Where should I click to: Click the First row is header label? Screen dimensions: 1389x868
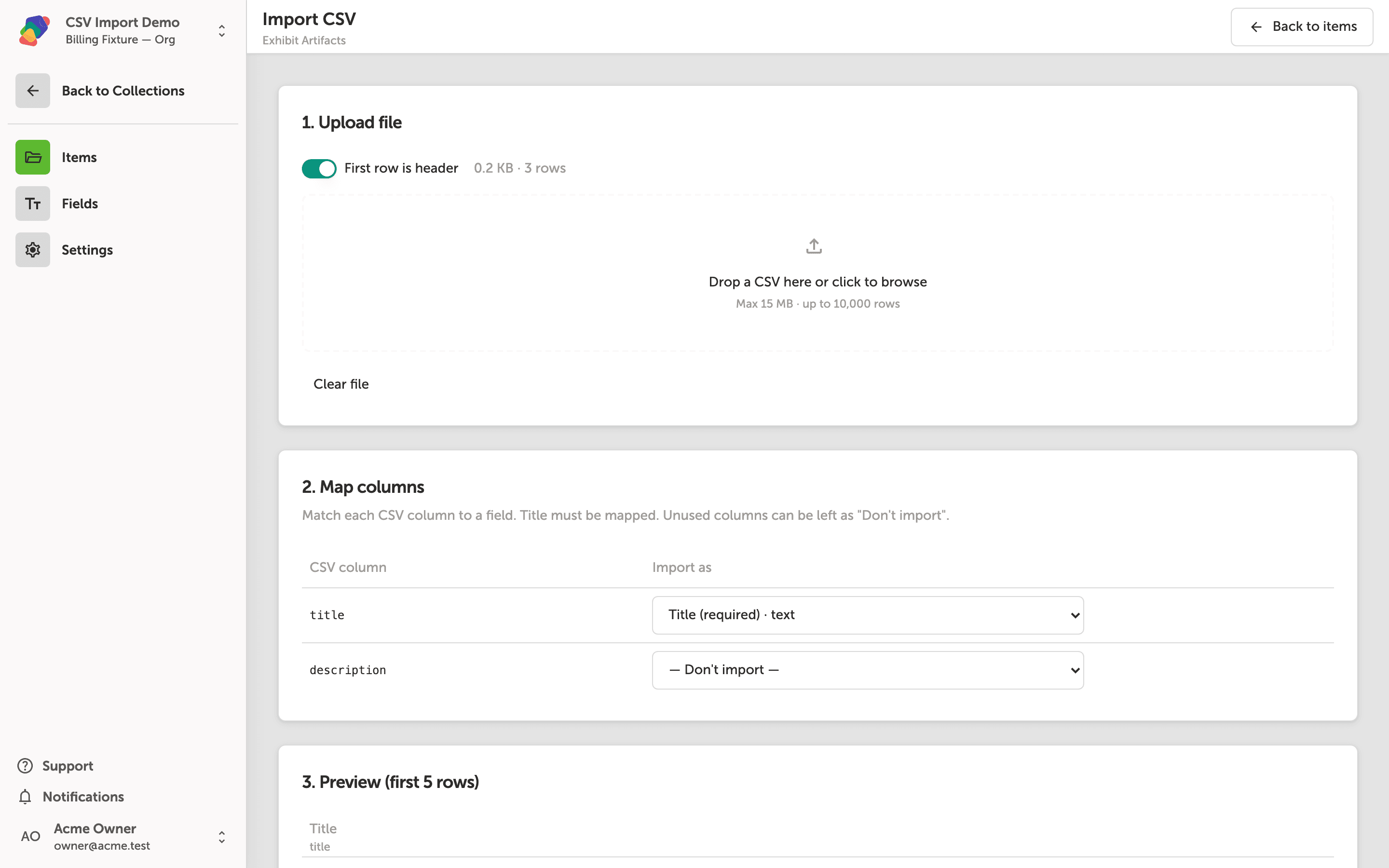tap(401, 168)
